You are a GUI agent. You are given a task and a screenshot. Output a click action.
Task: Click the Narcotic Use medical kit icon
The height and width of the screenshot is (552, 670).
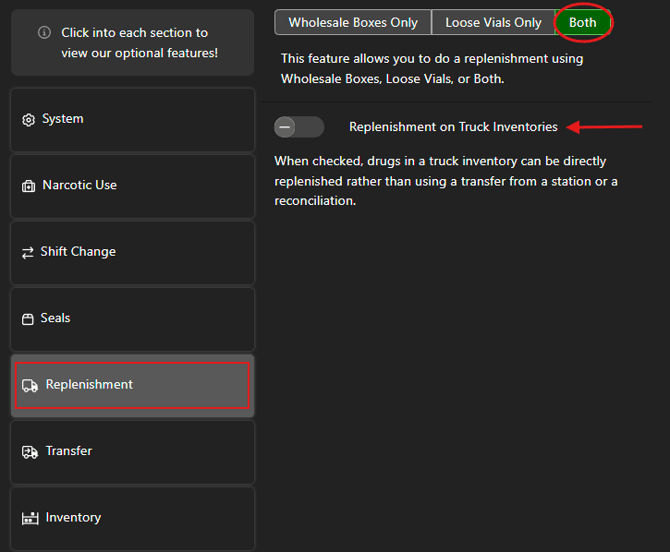29,186
